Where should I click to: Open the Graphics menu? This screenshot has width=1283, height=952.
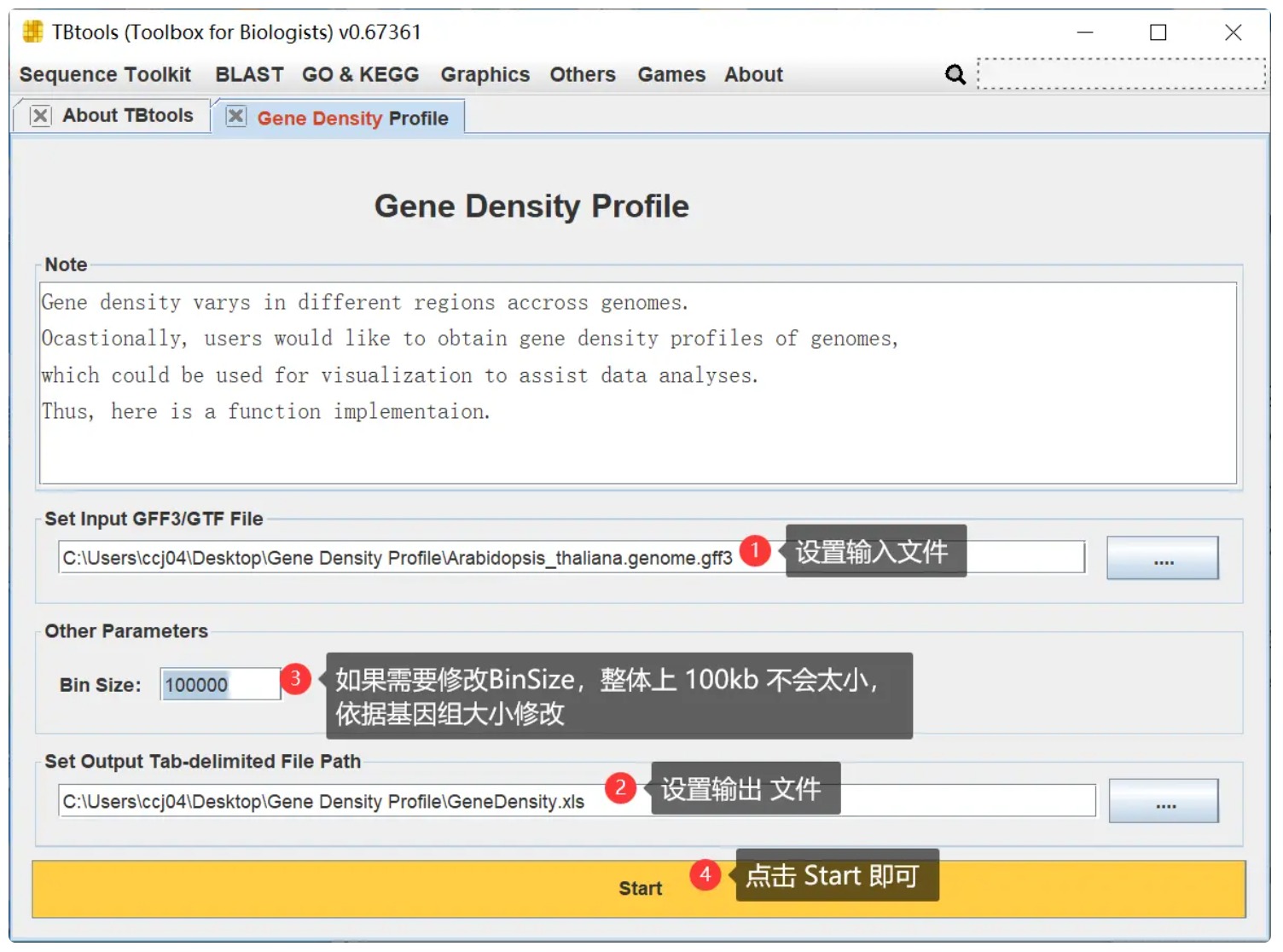tap(485, 75)
